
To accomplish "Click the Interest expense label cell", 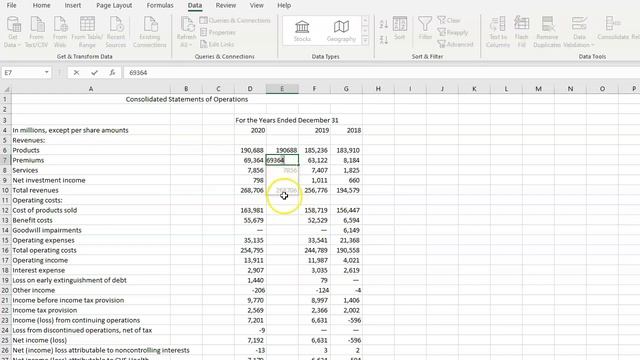I will pyautogui.click(x=91, y=270).
